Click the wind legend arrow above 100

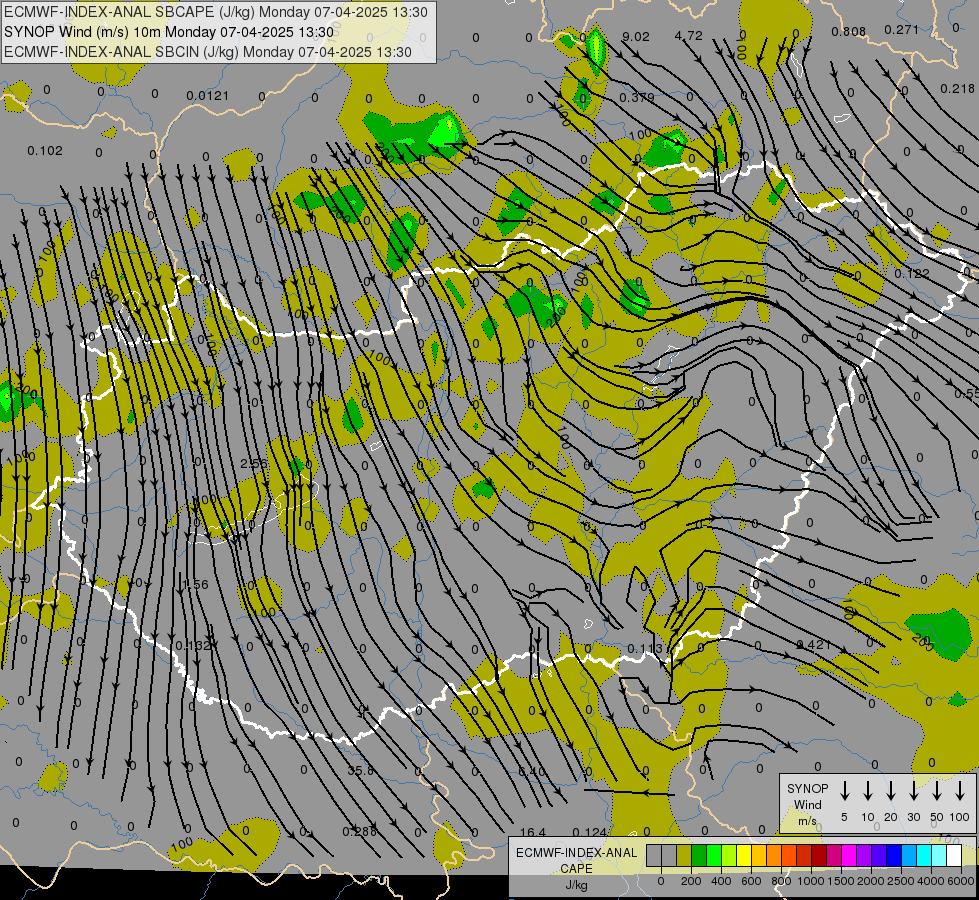[x=960, y=791]
